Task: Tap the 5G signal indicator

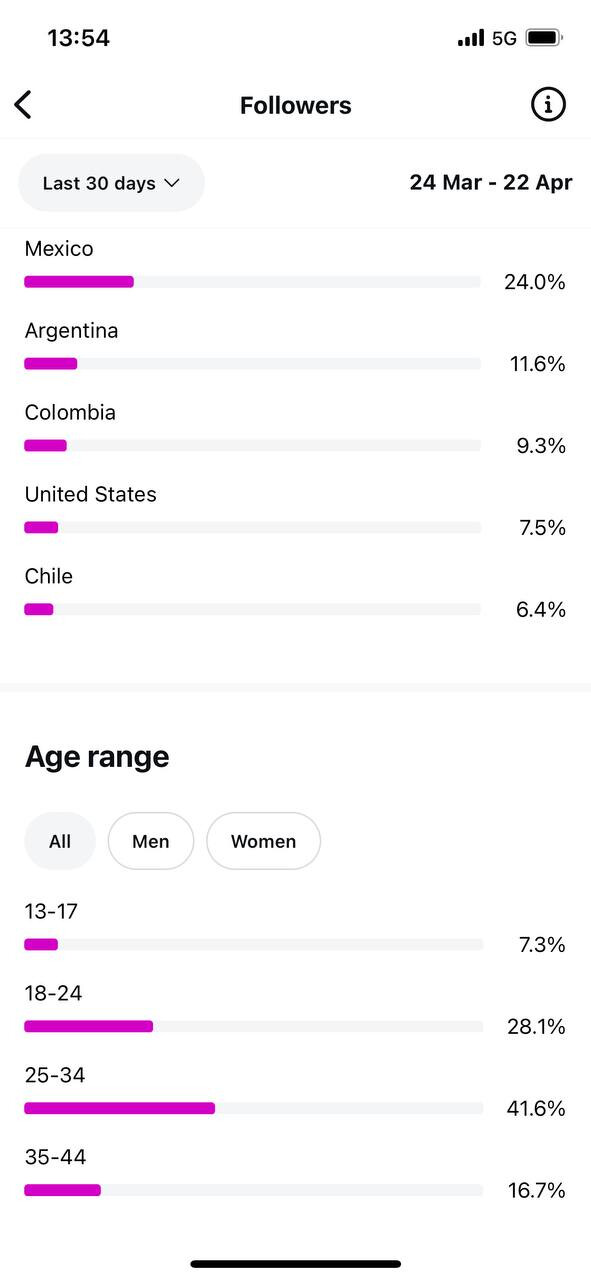Action: (504, 38)
